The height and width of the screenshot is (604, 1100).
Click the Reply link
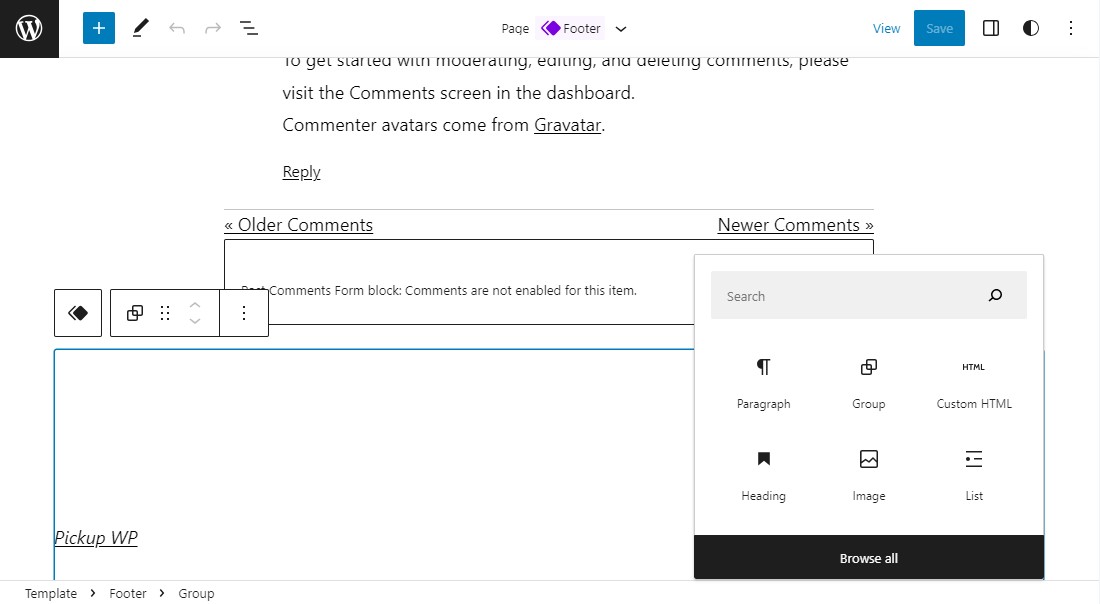pos(301,172)
